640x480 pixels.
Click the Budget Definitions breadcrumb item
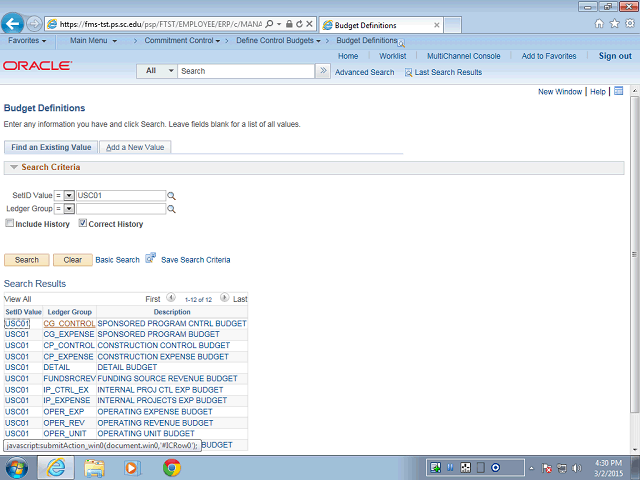point(367,40)
